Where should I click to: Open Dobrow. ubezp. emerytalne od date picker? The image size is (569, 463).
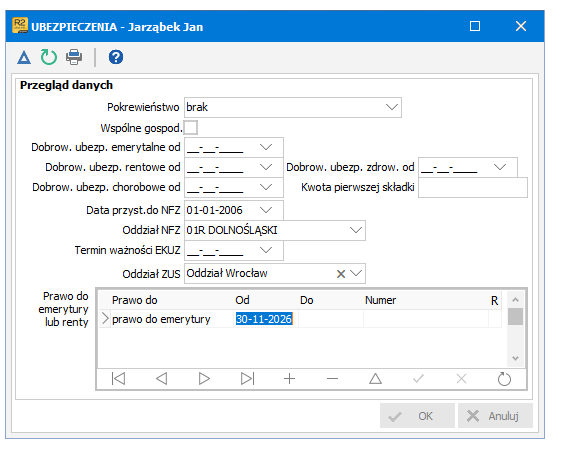[266, 147]
